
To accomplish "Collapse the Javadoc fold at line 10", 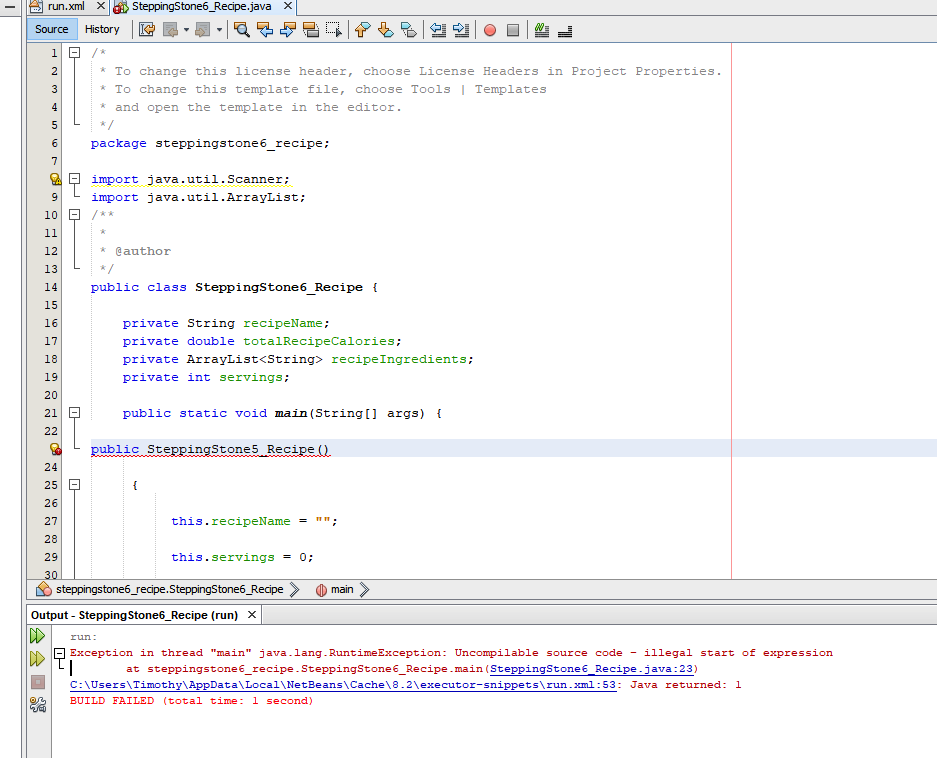I will pyautogui.click(x=75, y=215).
